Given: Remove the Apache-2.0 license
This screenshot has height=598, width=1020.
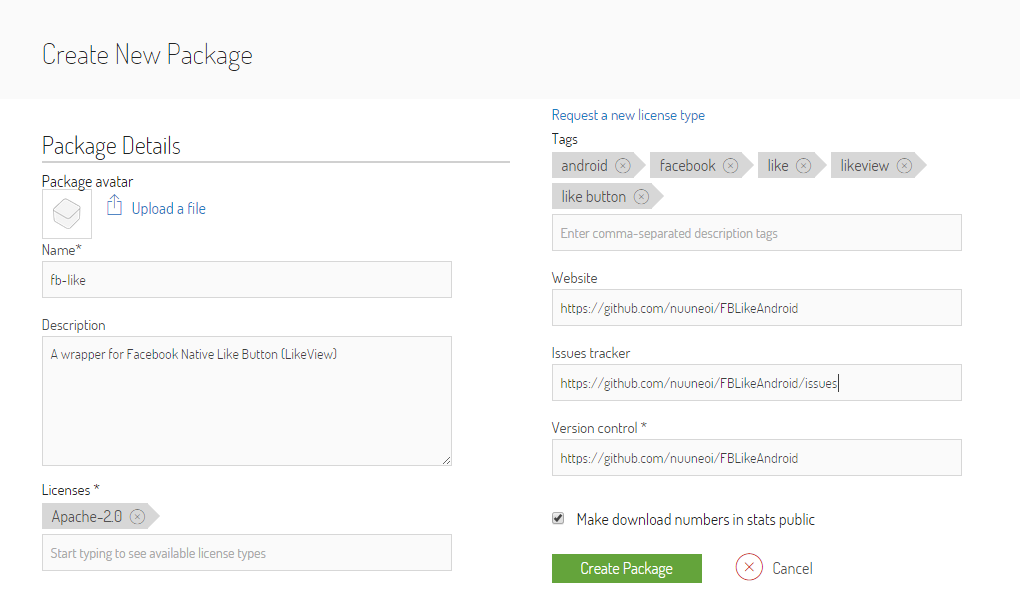Looking at the screenshot, I should pos(137,517).
